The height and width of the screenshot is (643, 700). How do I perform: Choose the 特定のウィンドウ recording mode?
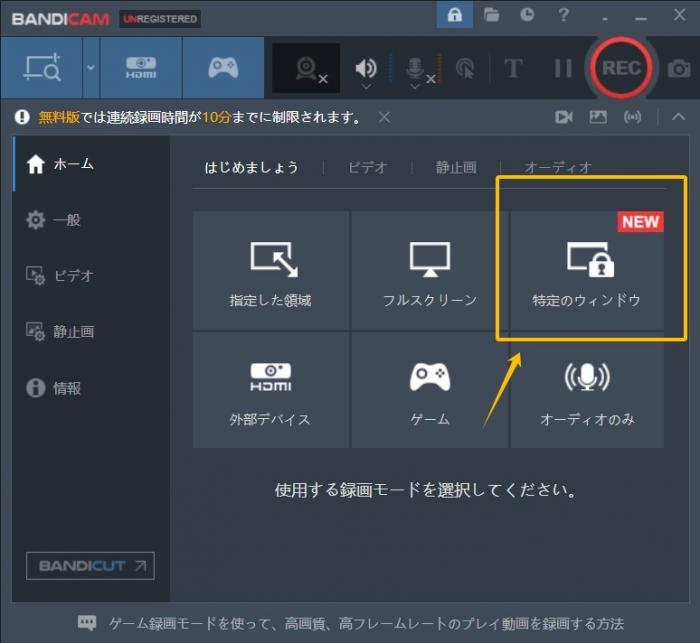coord(587,271)
